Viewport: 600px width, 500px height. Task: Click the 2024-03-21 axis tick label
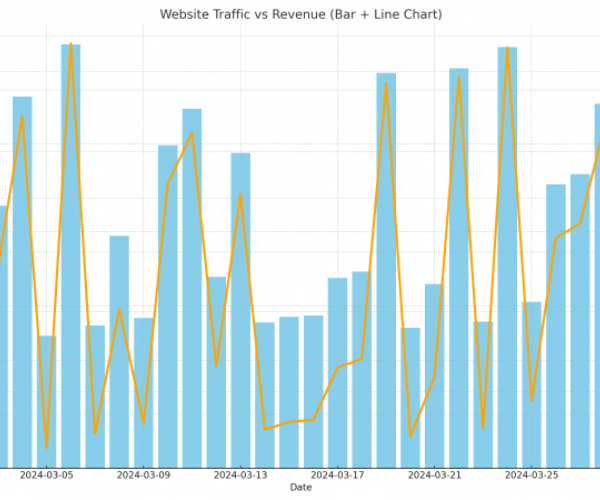[x=435, y=475]
